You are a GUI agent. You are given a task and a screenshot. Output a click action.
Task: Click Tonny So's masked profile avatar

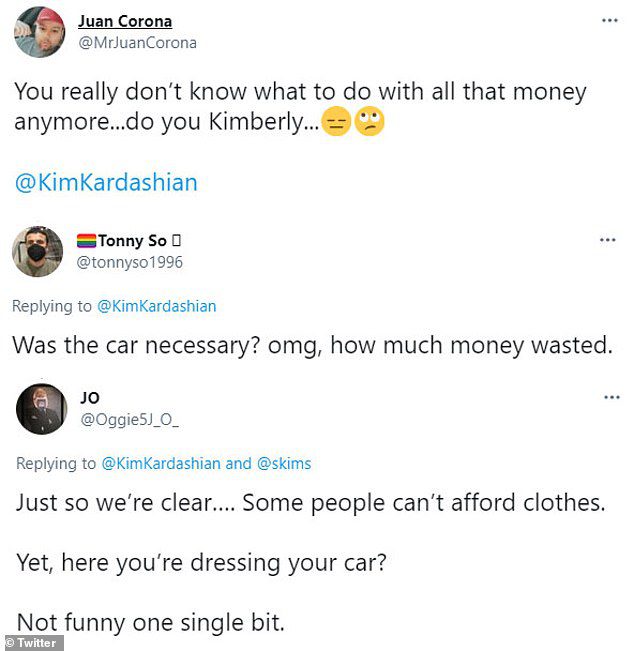point(38,251)
